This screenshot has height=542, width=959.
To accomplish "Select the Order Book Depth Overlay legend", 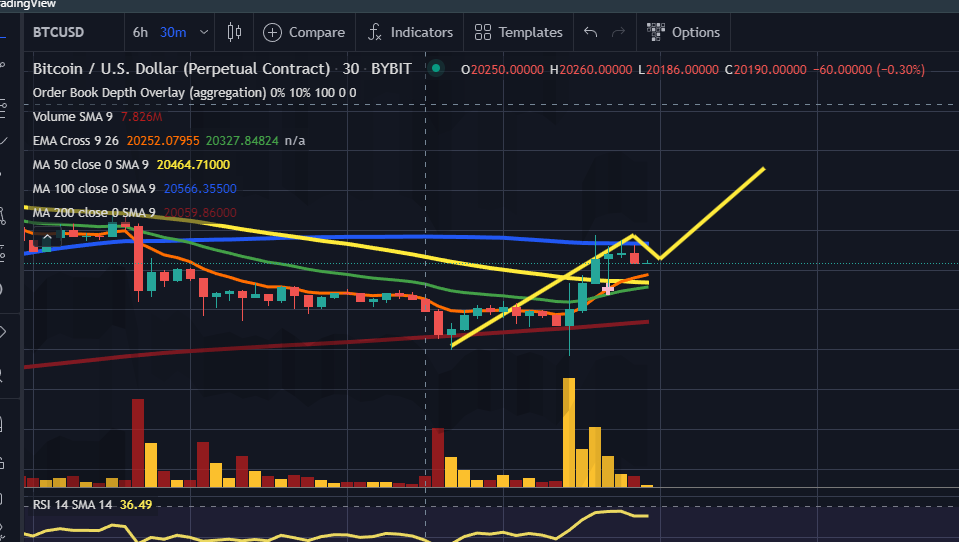I will tap(194, 92).
